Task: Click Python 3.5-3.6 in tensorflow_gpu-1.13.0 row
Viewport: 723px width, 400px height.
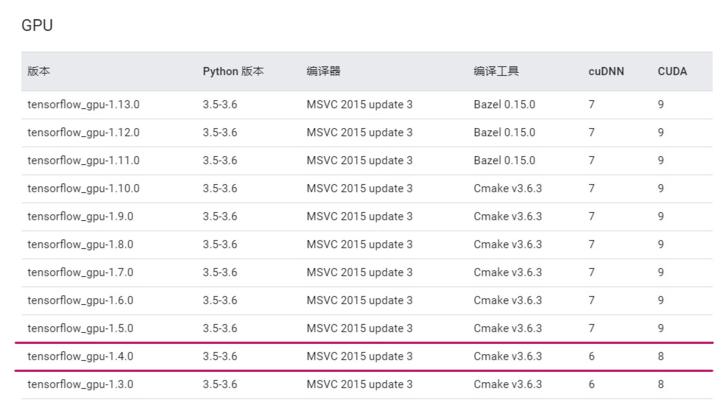Action: coord(220,104)
